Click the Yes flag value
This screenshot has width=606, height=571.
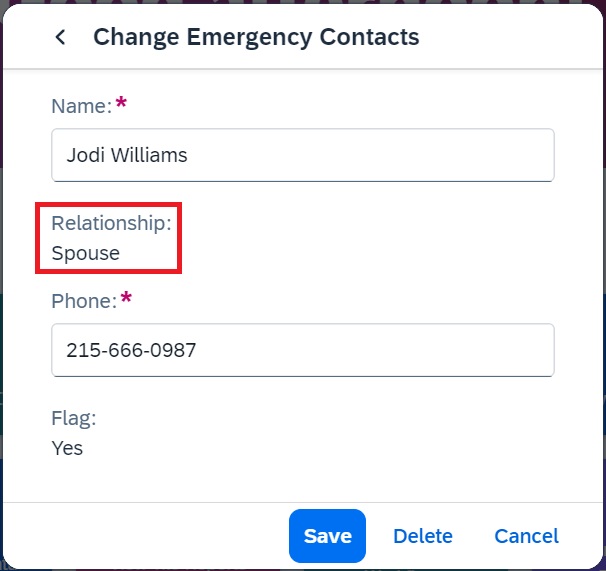pos(67,448)
